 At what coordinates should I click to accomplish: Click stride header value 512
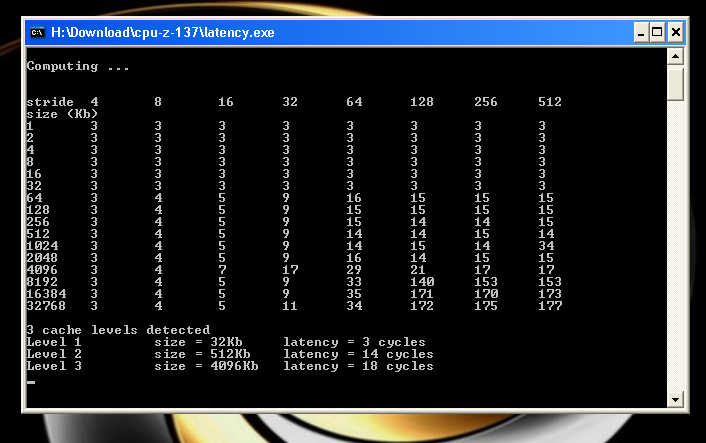tap(550, 102)
